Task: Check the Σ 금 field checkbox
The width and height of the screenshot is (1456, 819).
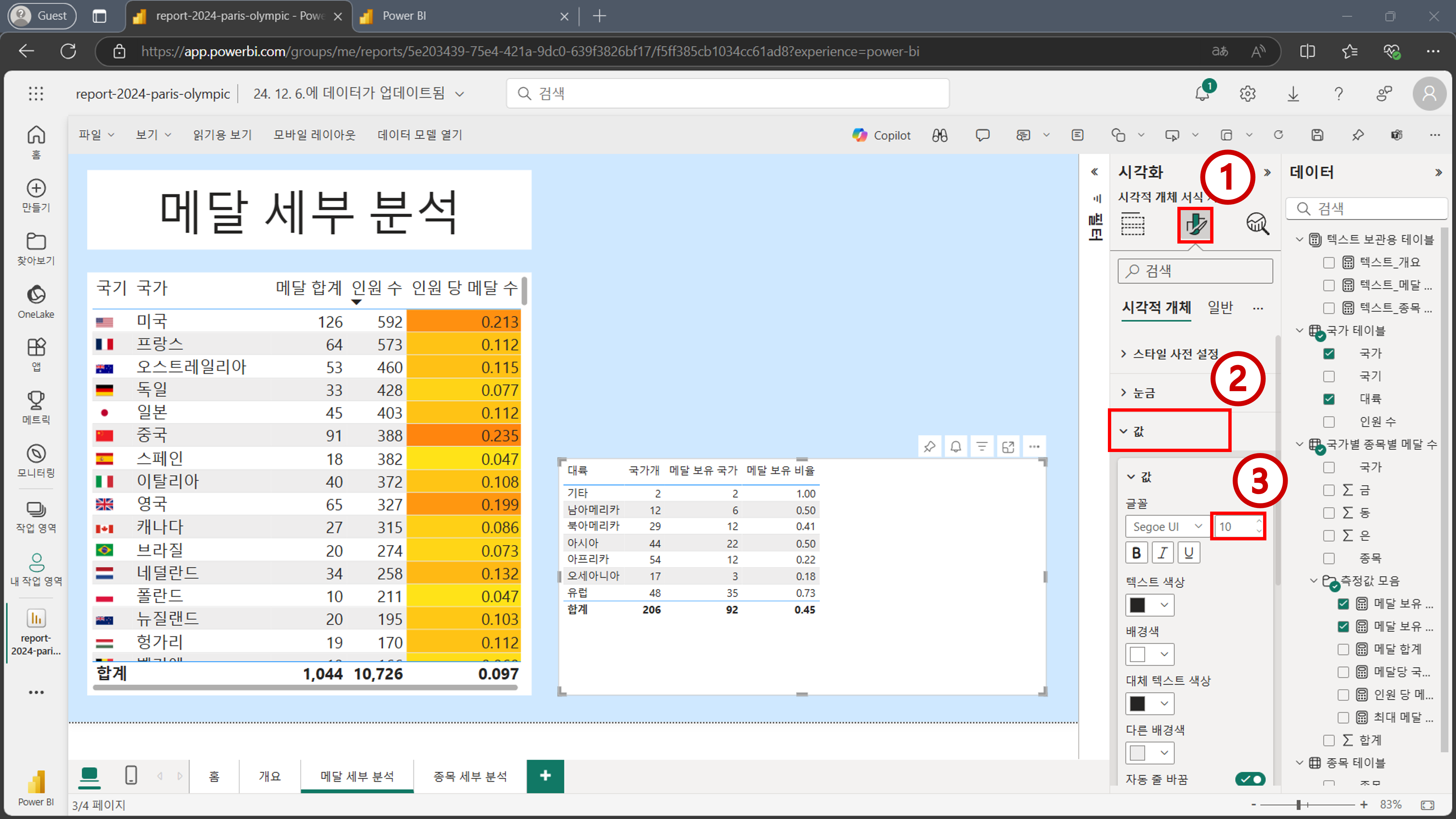Action: tap(1329, 490)
